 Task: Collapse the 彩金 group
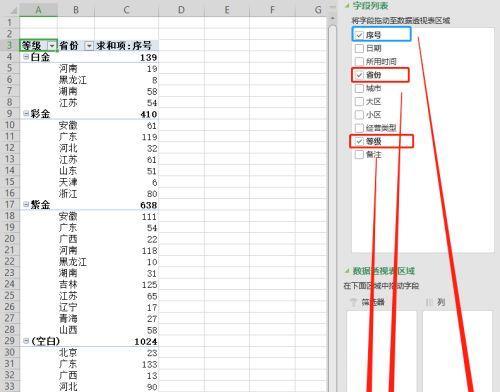coord(26,114)
